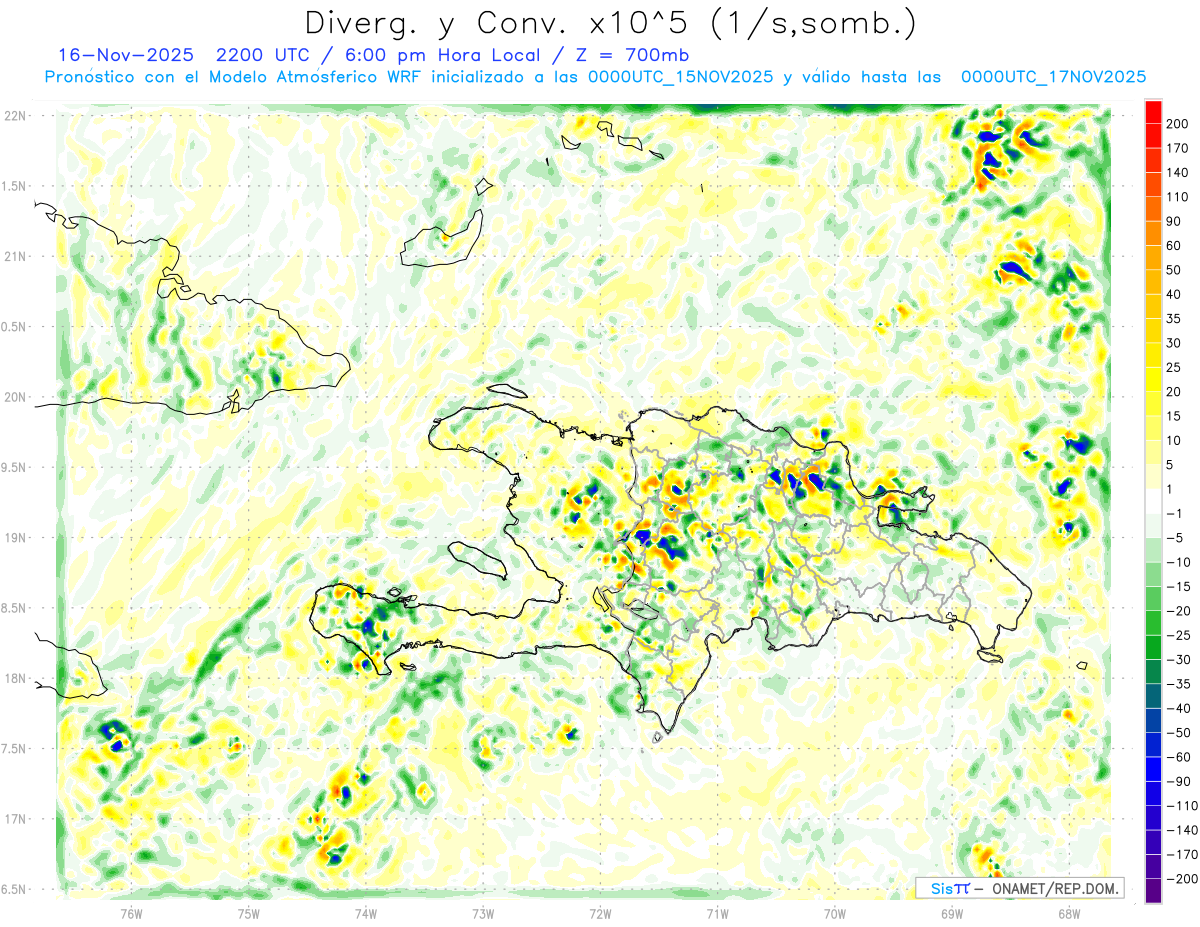
Task: Click the '69W' longitude label
Action: click(951, 913)
